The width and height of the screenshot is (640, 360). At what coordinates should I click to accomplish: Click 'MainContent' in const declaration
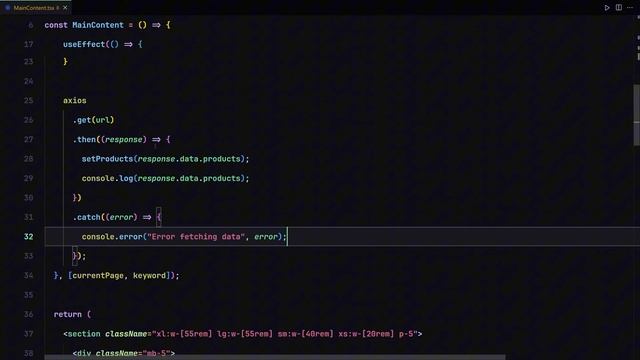[x=98, y=25]
